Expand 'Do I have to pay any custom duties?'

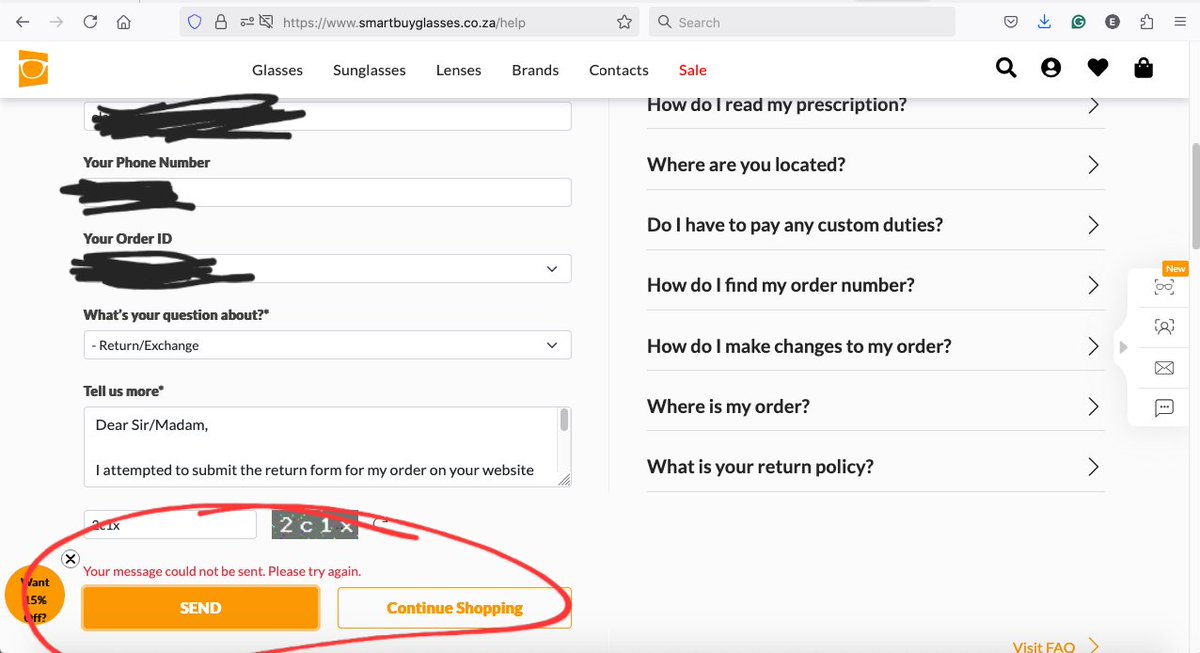click(876, 225)
